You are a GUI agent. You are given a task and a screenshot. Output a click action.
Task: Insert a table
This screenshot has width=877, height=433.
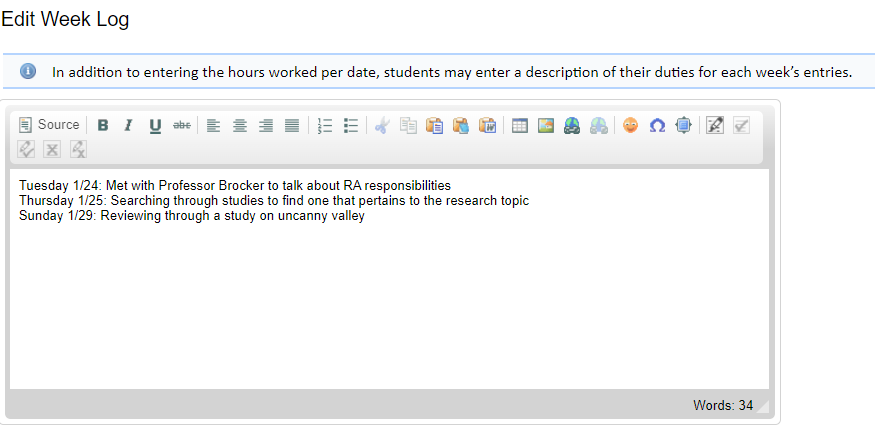click(520, 125)
